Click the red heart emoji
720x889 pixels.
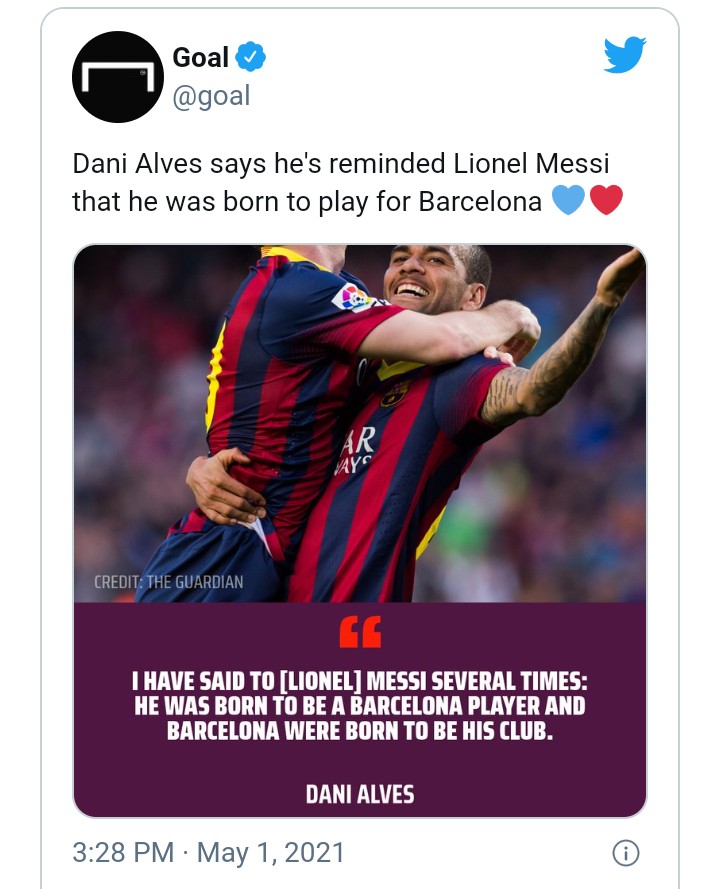[x=606, y=201]
